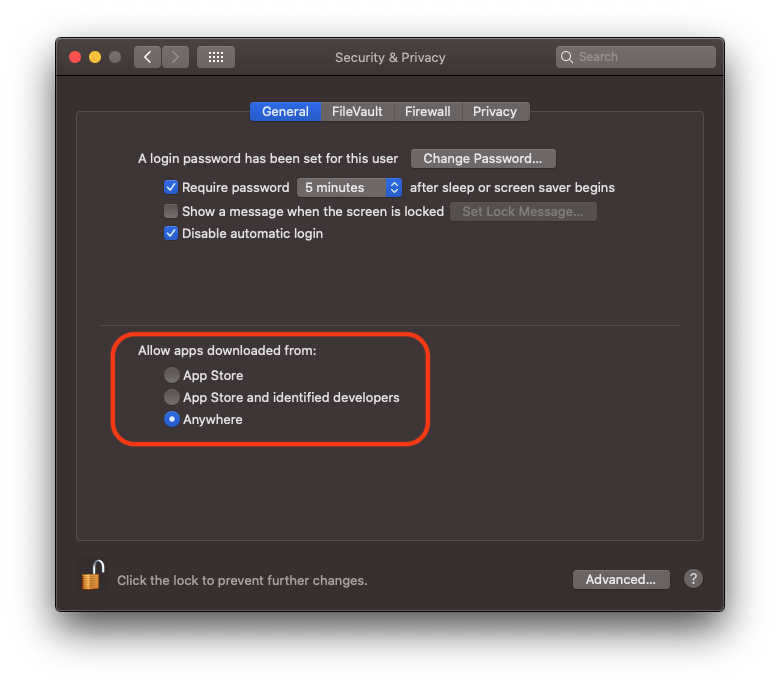This screenshot has height=685, width=780.
Task: Go forward with the right chevron
Action: click(176, 57)
